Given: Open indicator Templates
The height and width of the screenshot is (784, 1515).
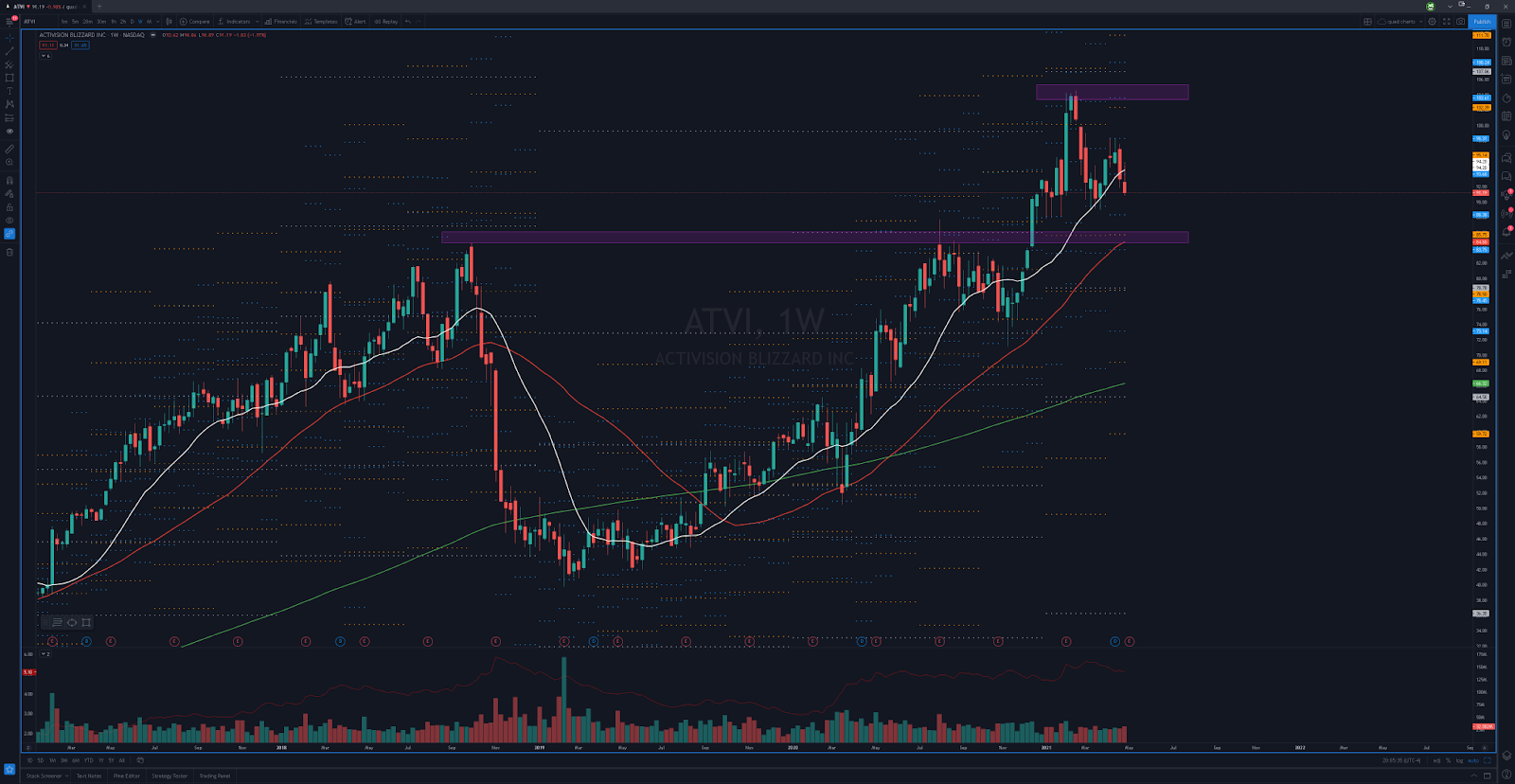Looking at the screenshot, I should click(321, 21).
